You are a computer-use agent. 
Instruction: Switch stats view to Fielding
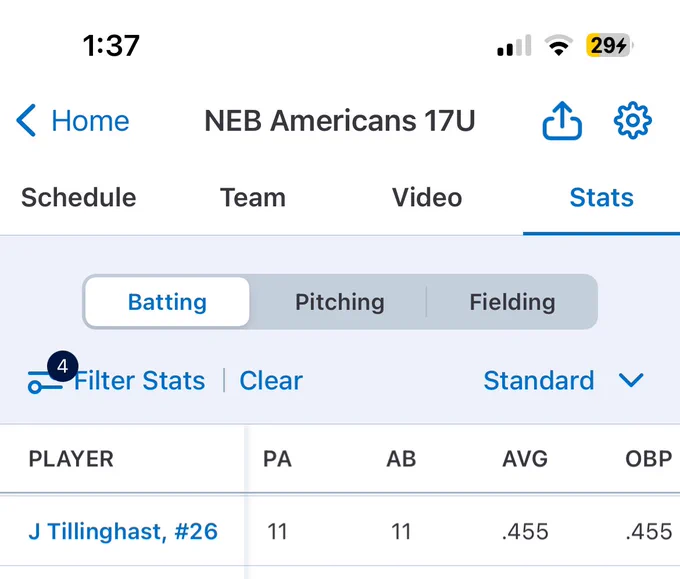[x=512, y=302]
